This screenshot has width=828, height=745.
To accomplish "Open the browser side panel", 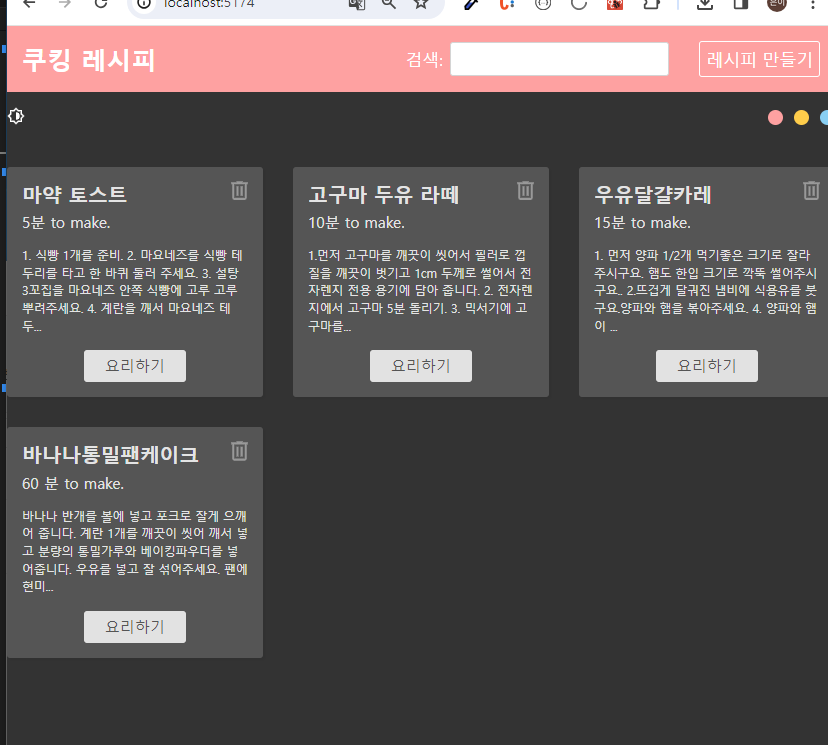I will point(741,4).
